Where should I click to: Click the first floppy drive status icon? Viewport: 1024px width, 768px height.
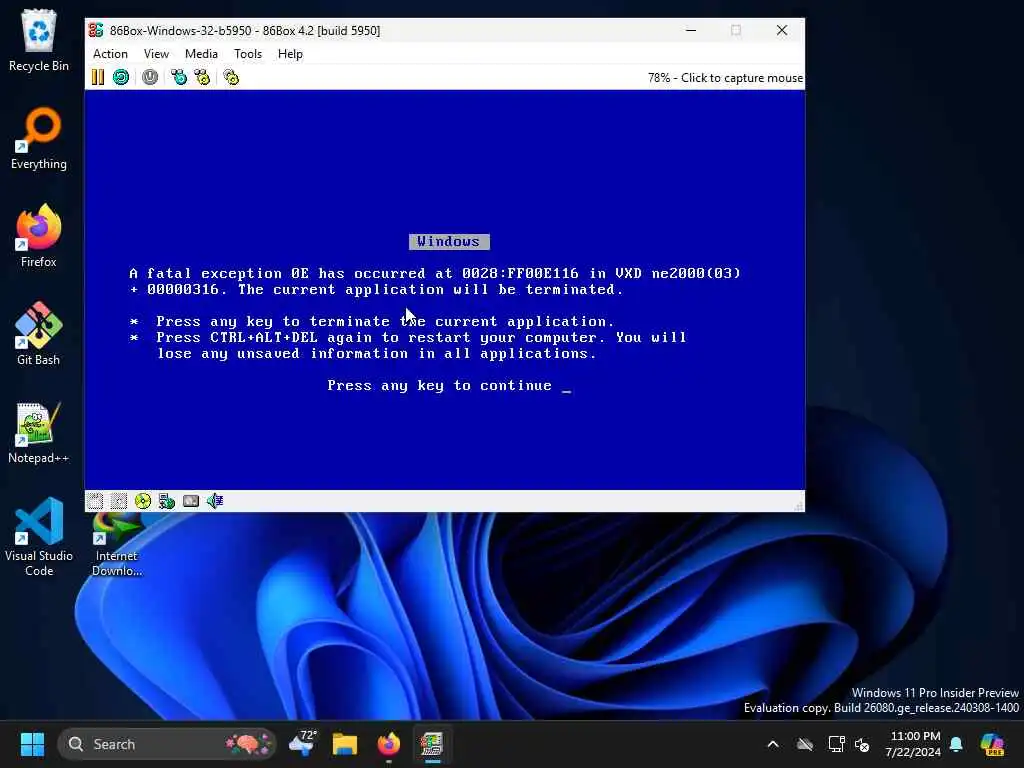[x=95, y=501]
